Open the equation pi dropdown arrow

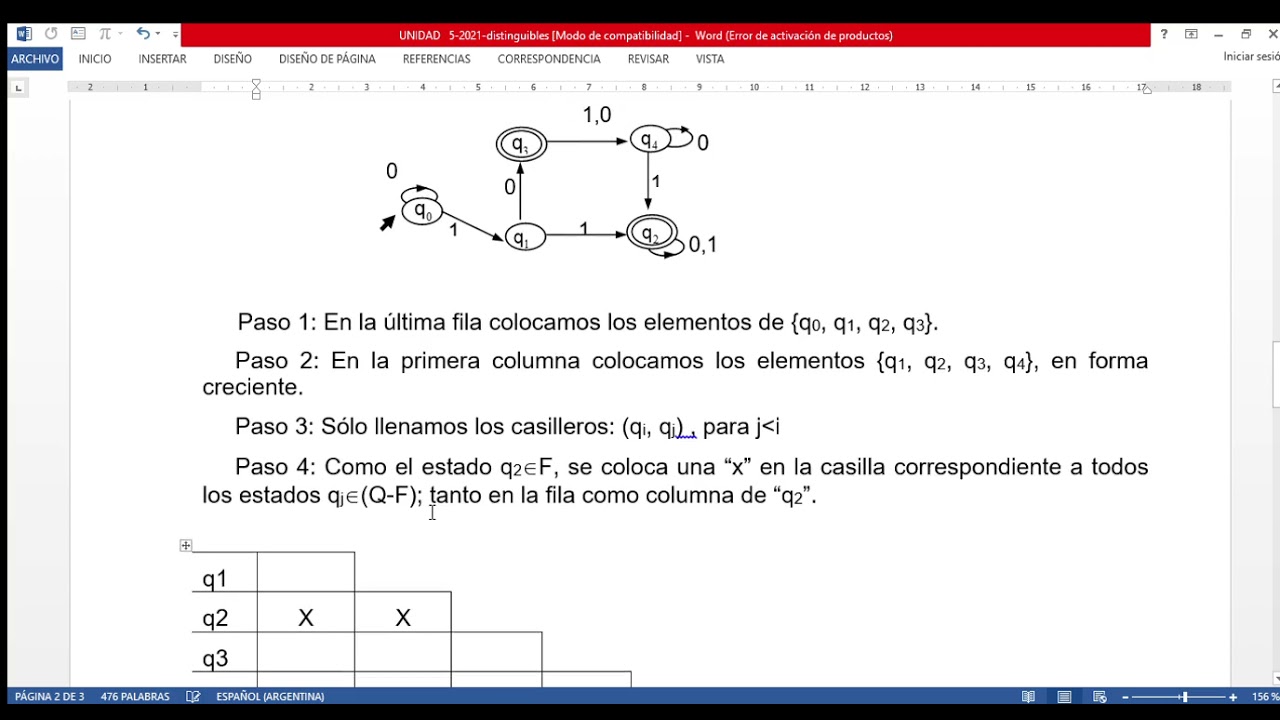pos(120,34)
